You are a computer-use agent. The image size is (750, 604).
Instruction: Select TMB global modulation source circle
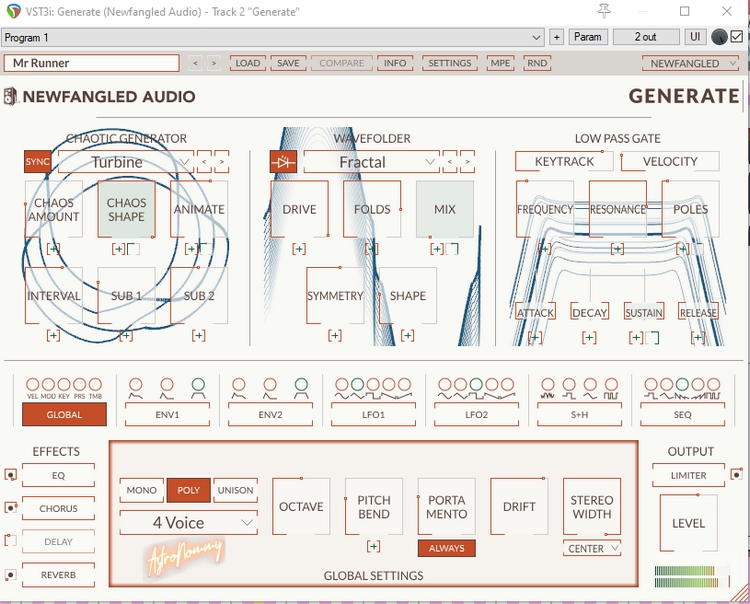pos(95,384)
